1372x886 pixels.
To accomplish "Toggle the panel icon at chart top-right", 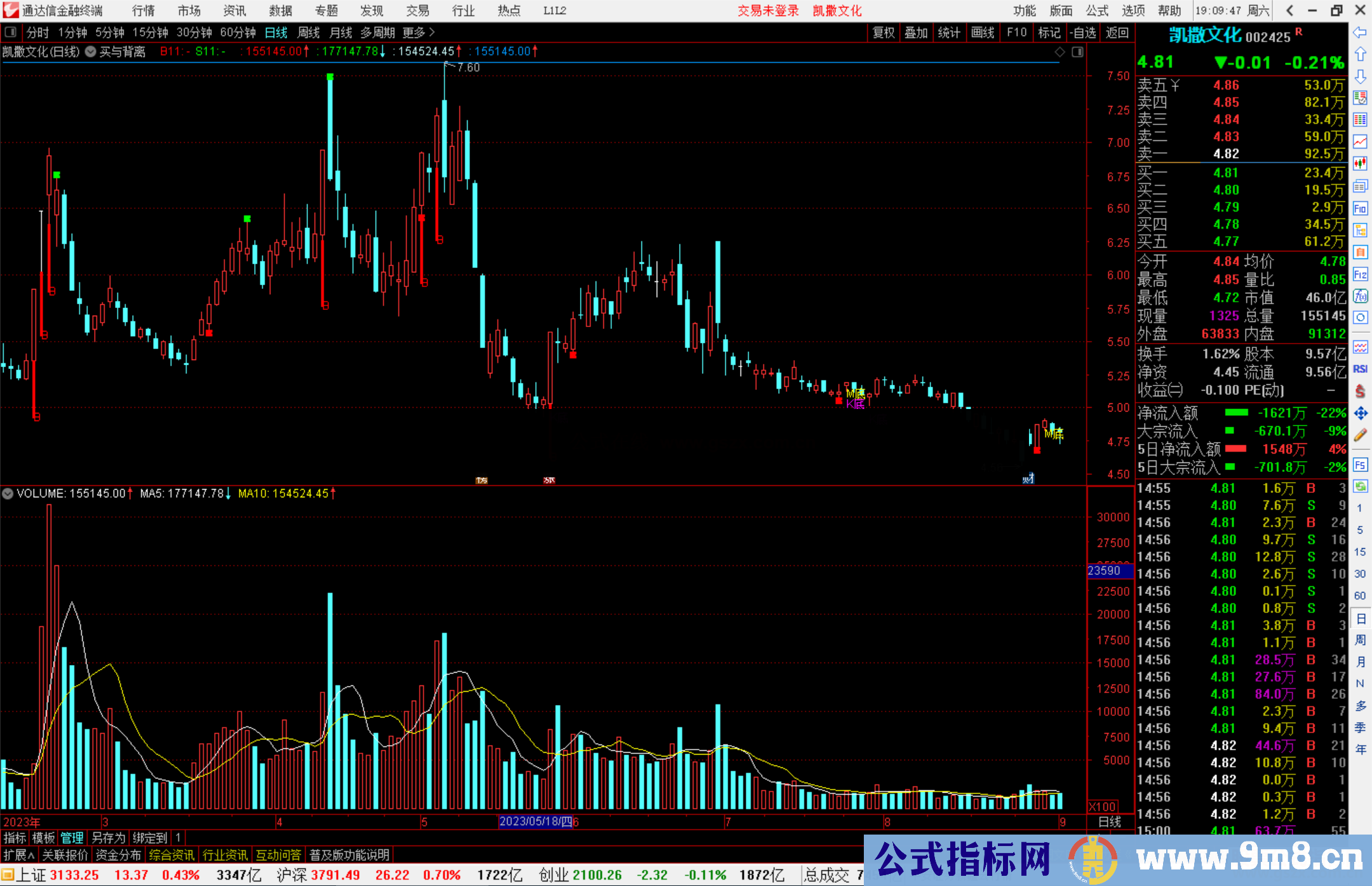I will 1077,52.
